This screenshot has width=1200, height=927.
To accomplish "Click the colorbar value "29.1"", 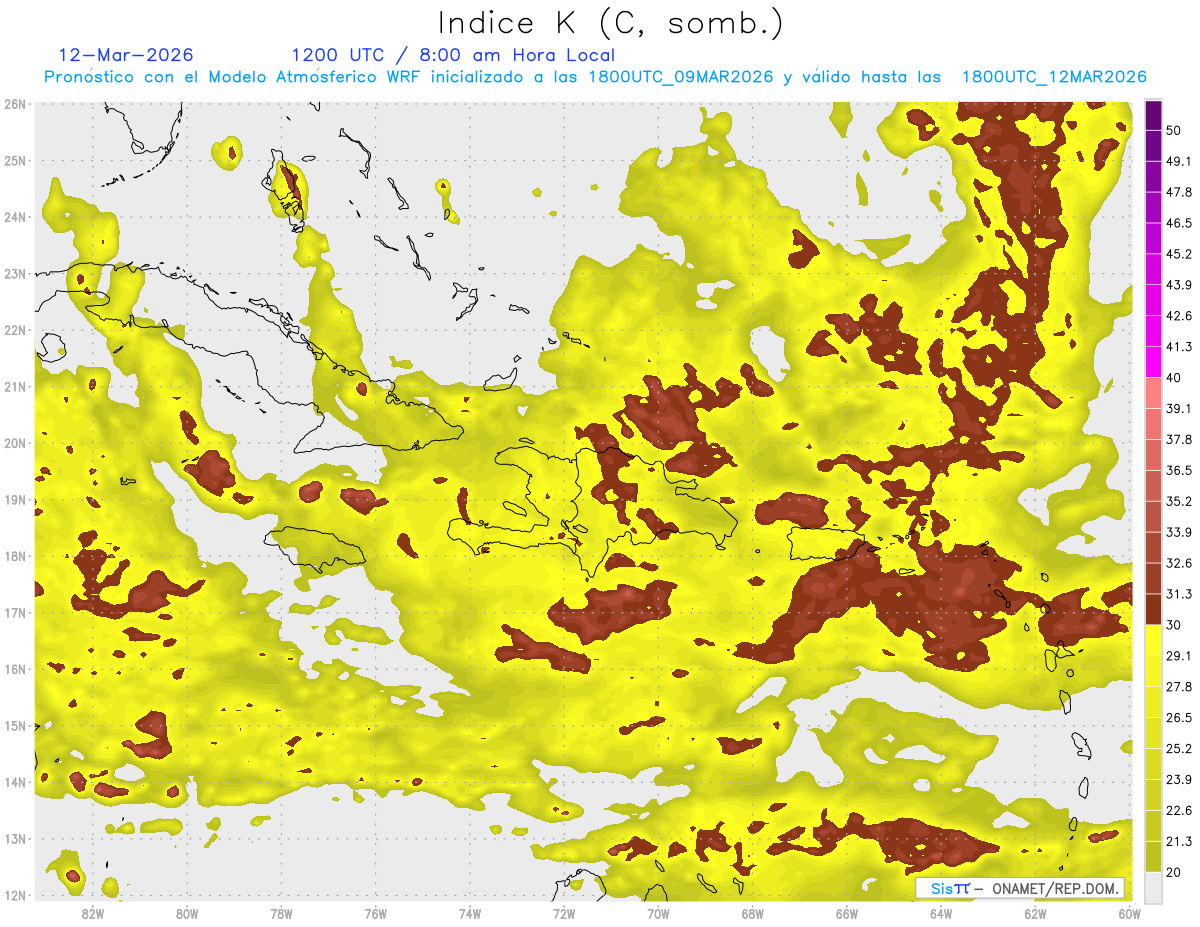I will (x=1179, y=655).
